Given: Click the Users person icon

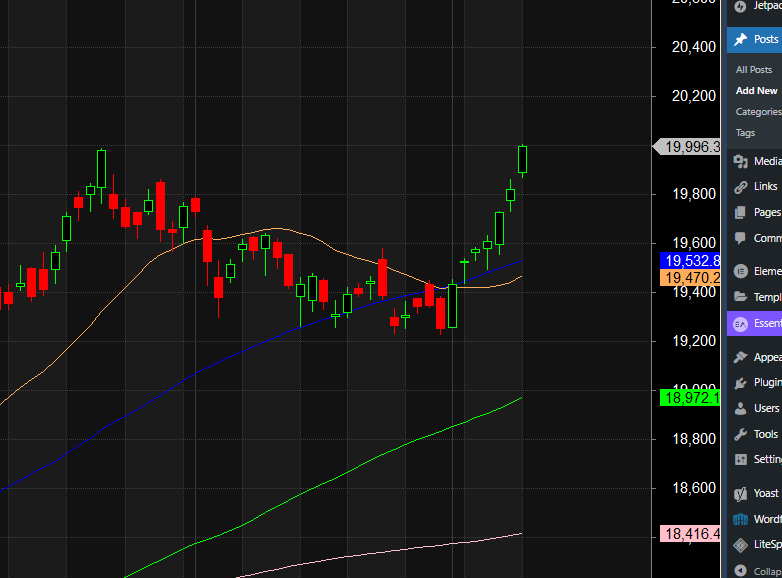Looking at the screenshot, I should click(x=741, y=408).
